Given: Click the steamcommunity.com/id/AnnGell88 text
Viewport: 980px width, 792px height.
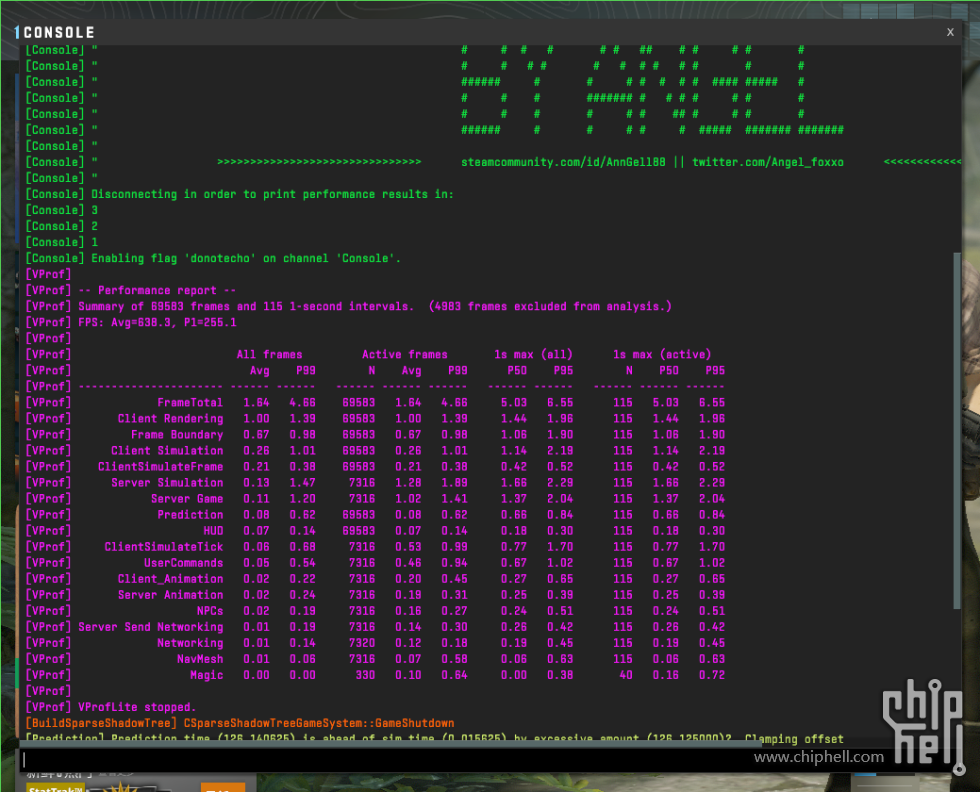Looking at the screenshot, I should pos(563,163).
